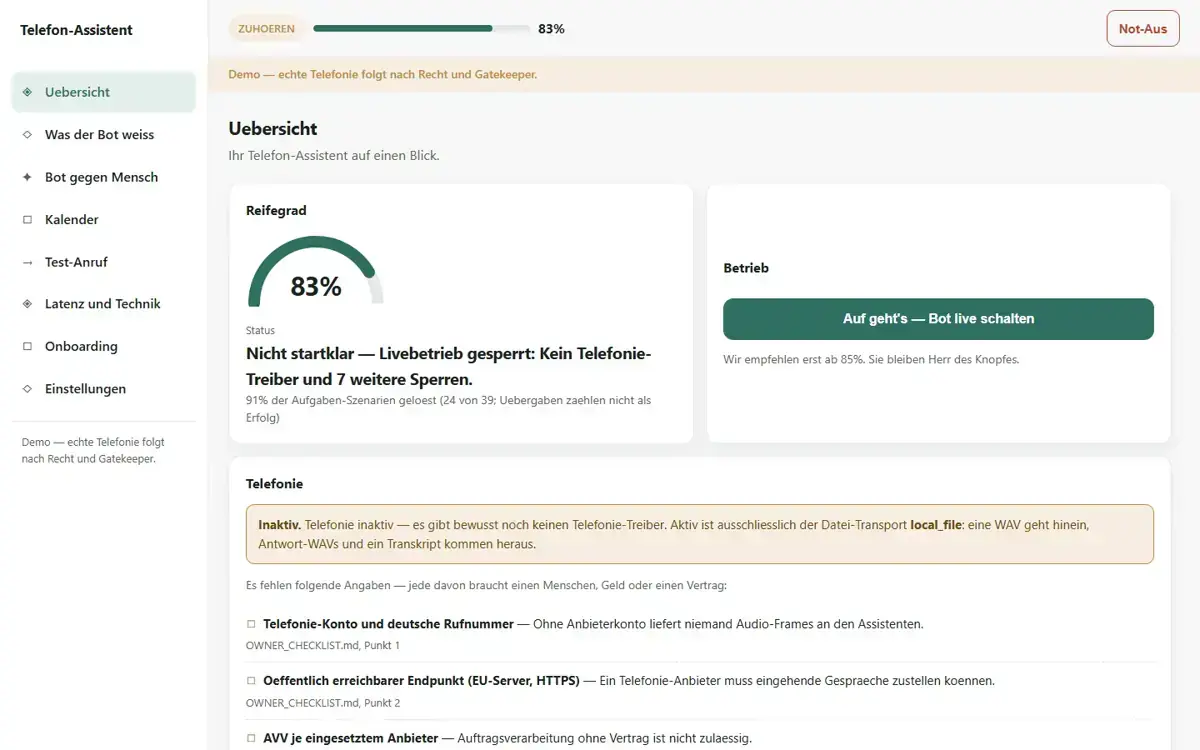This screenshot has width=1200, height=750.
Task: Click the star icon beside Bot gegen Mensch
Action: pyautogui.click(x=27, y=177)
